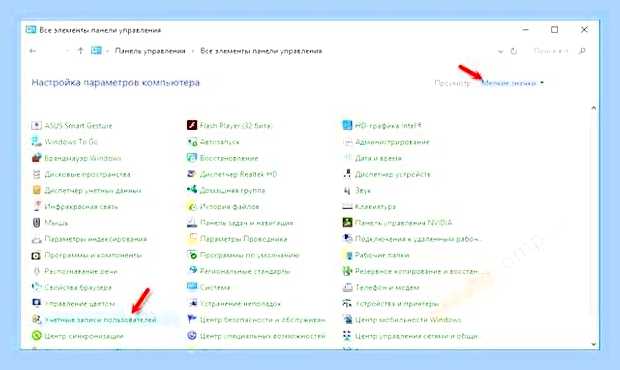This screenshot has height=370, width=620.
Task: Click the Брандмауэр Windows firewall icon
Action: [x=36, y=158]
